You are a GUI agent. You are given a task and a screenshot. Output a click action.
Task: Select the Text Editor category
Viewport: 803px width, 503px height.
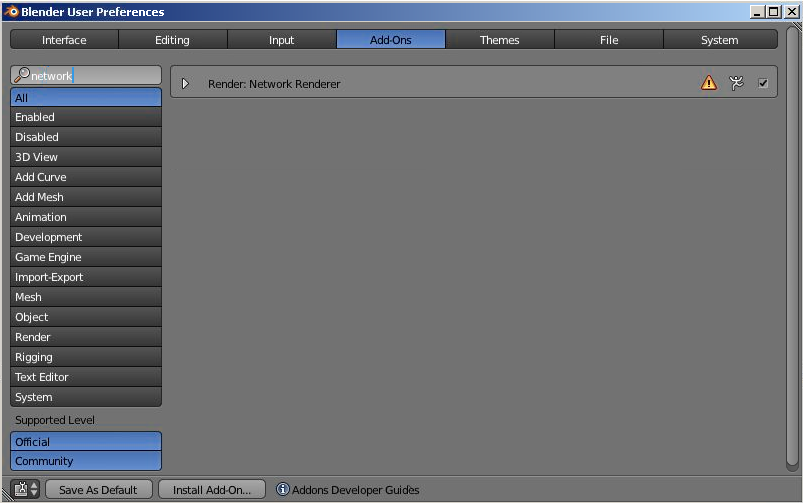pyautogui.click(x=86, y=376)
